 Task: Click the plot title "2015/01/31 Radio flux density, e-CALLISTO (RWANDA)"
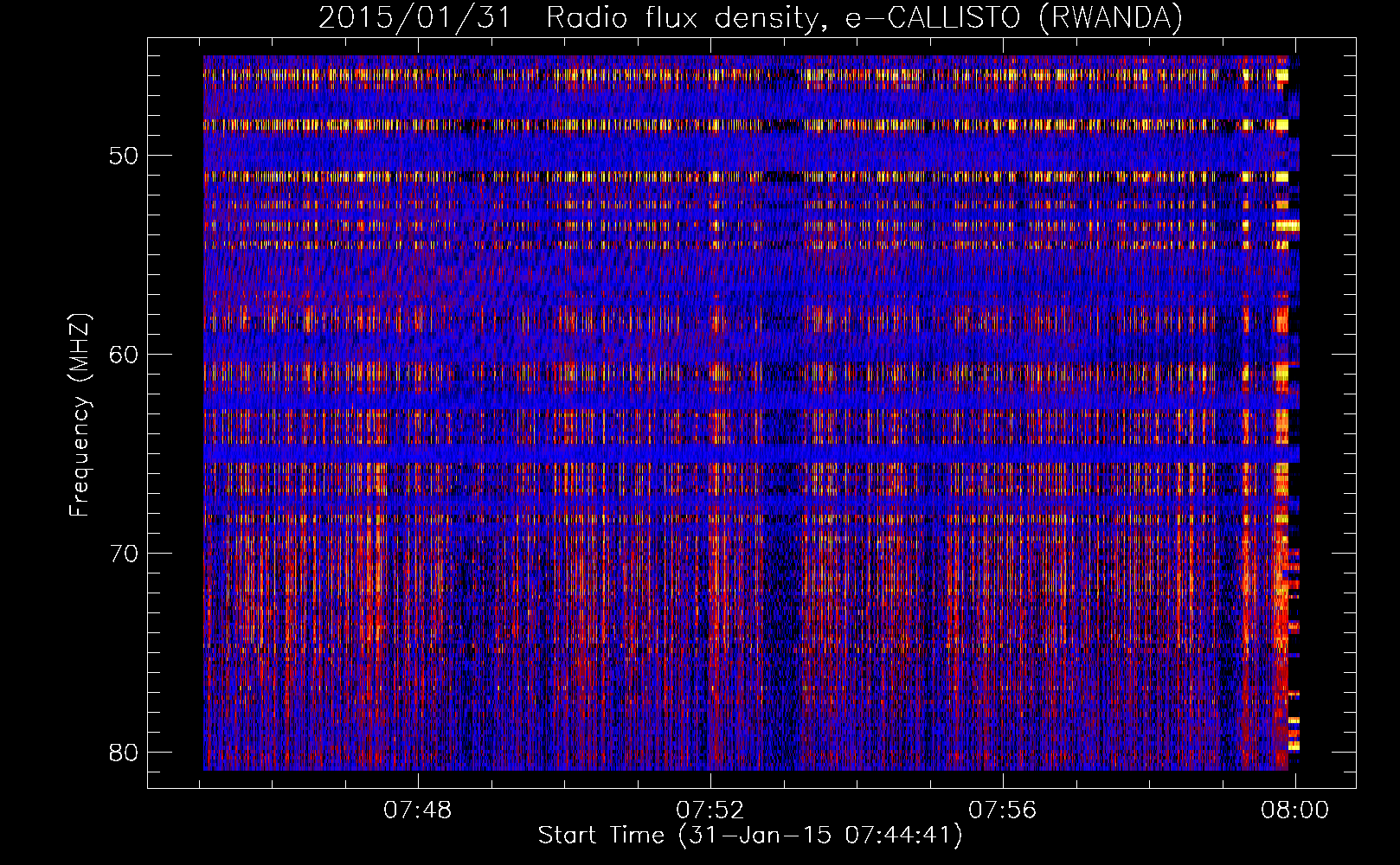[x=750, y=18]
